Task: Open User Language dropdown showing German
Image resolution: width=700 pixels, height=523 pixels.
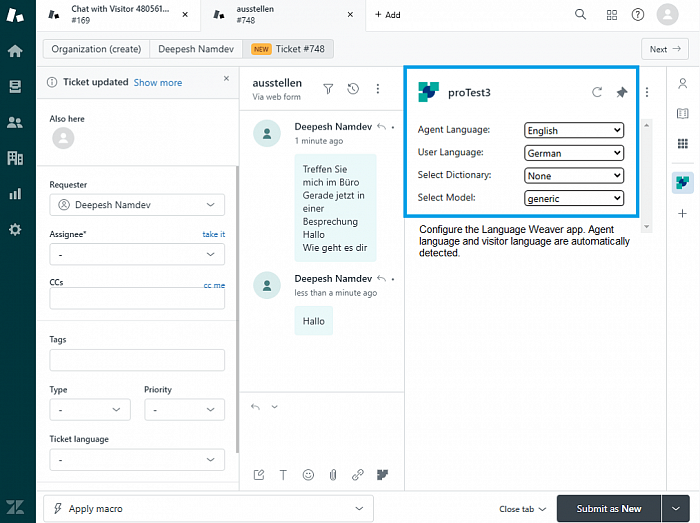Action: click(574, 153)
